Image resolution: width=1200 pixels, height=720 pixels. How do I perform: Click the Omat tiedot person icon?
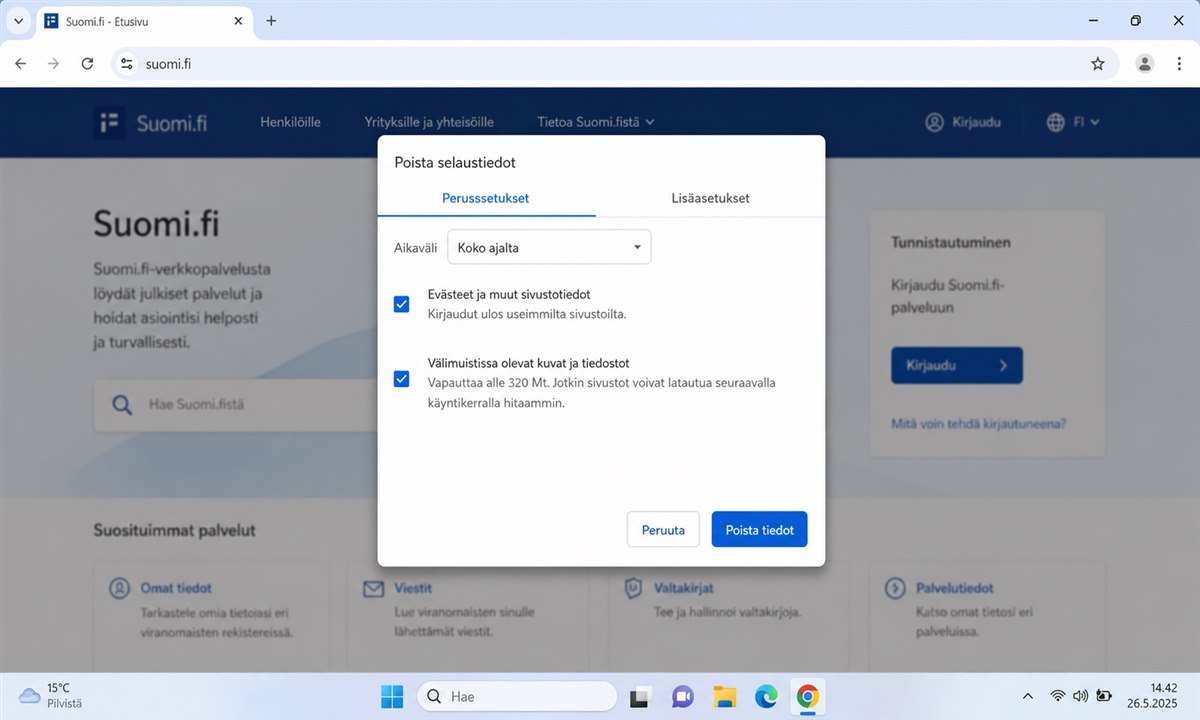coord(120,588)
